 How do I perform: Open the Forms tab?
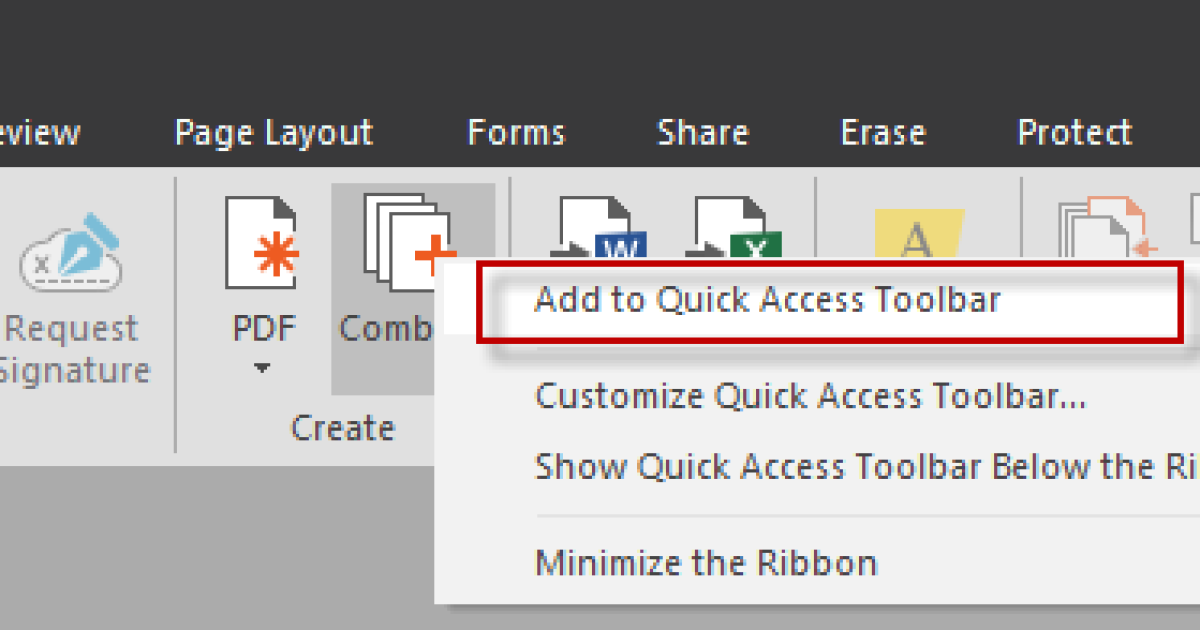[516, 131]
